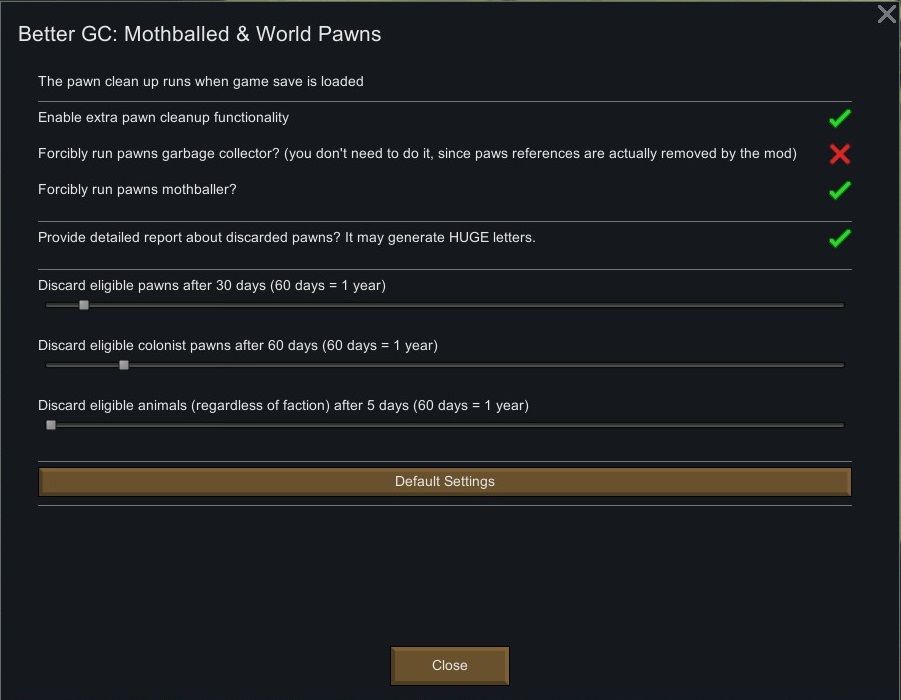Click the far right end of the colonist slider track
The height and width of the screenshot is (700, 901).
(840, 365)
